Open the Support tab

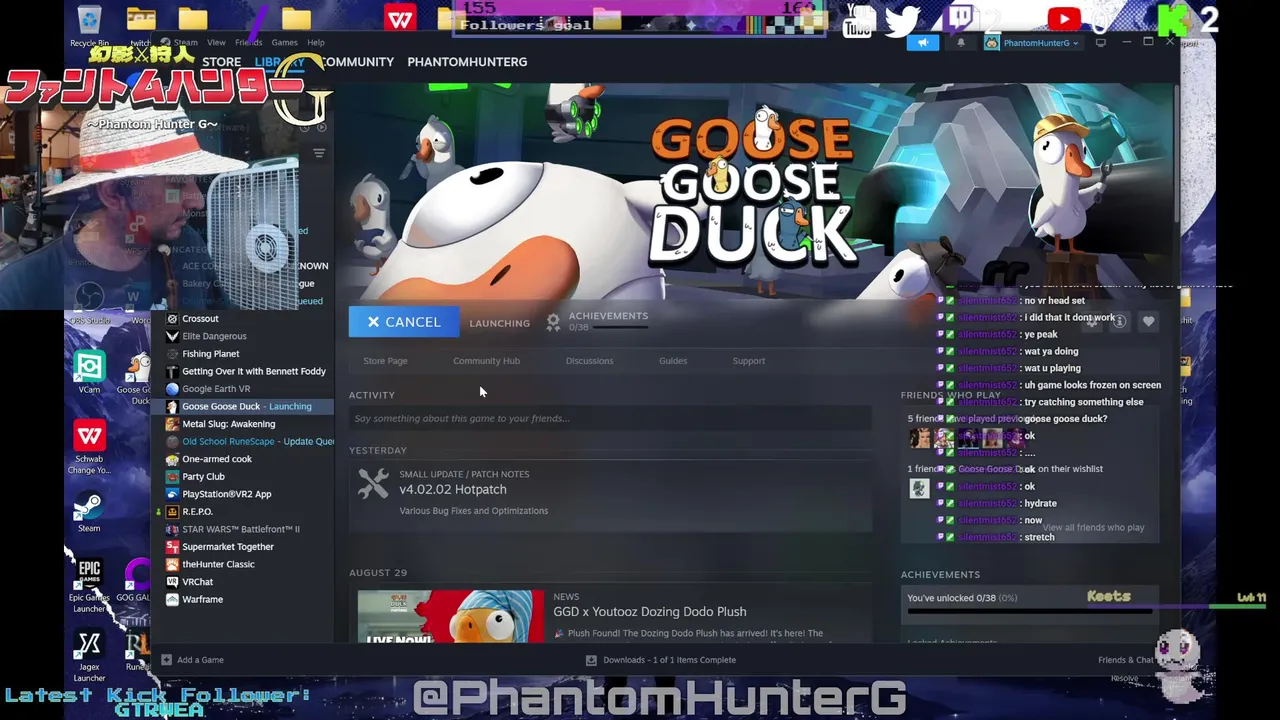coord(749,361)
